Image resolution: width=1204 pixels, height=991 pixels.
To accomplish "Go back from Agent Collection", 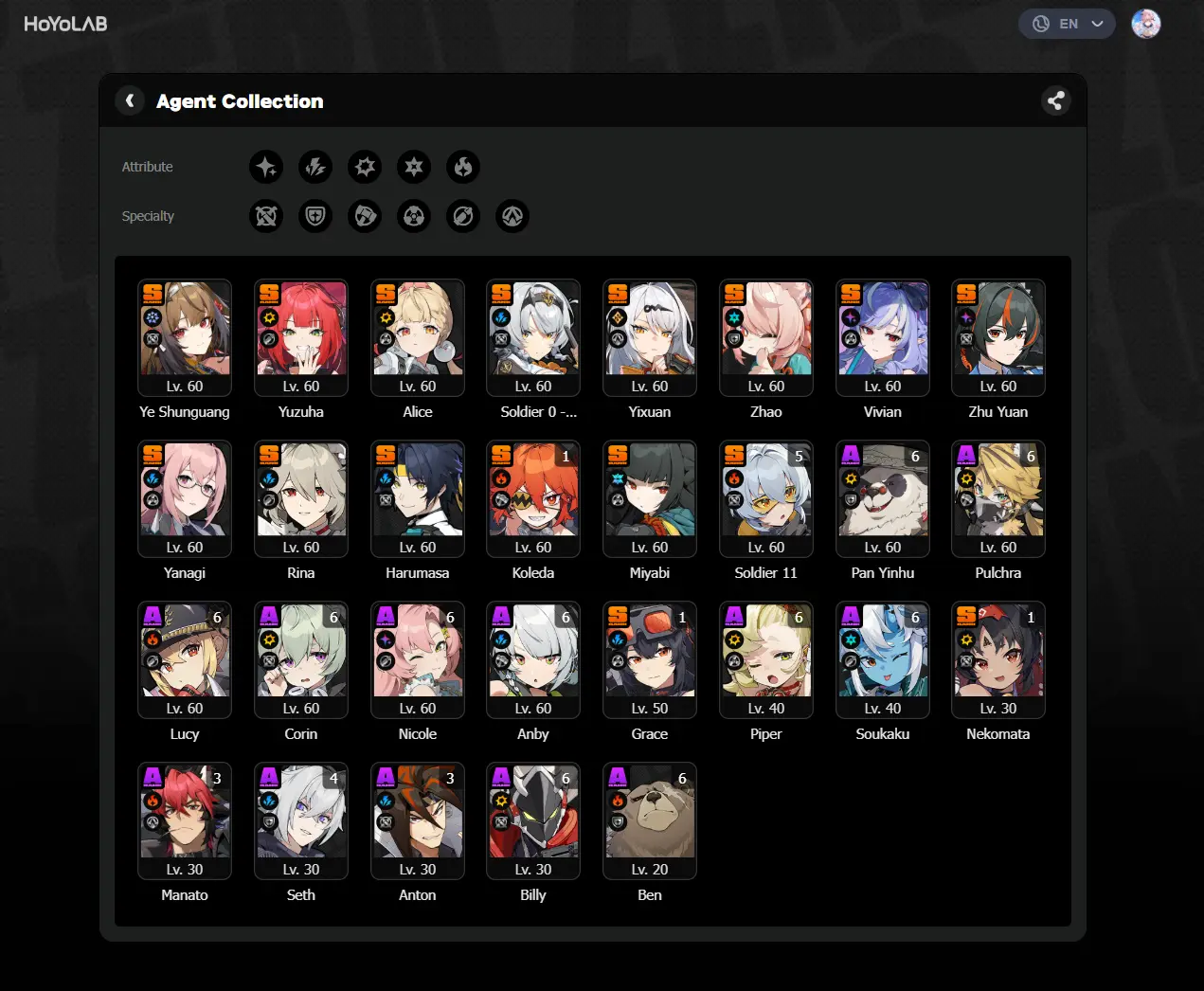I will pyautogui.click(x=130, y=100).
